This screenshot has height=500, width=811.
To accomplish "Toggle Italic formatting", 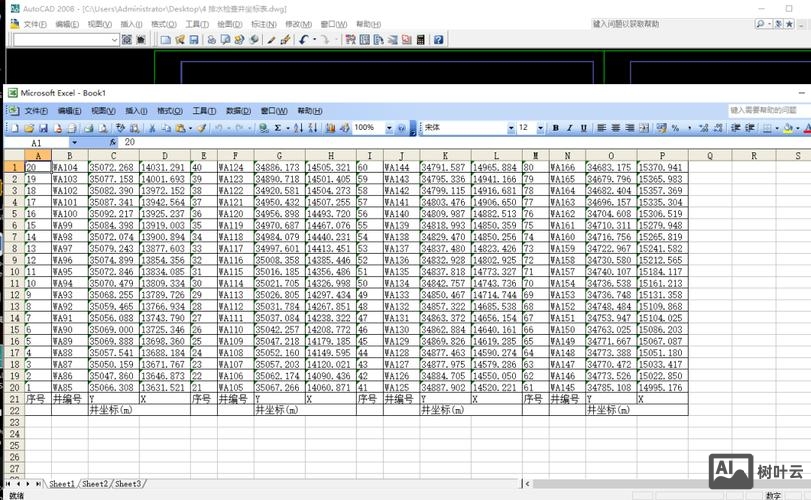I will (570, 128).
